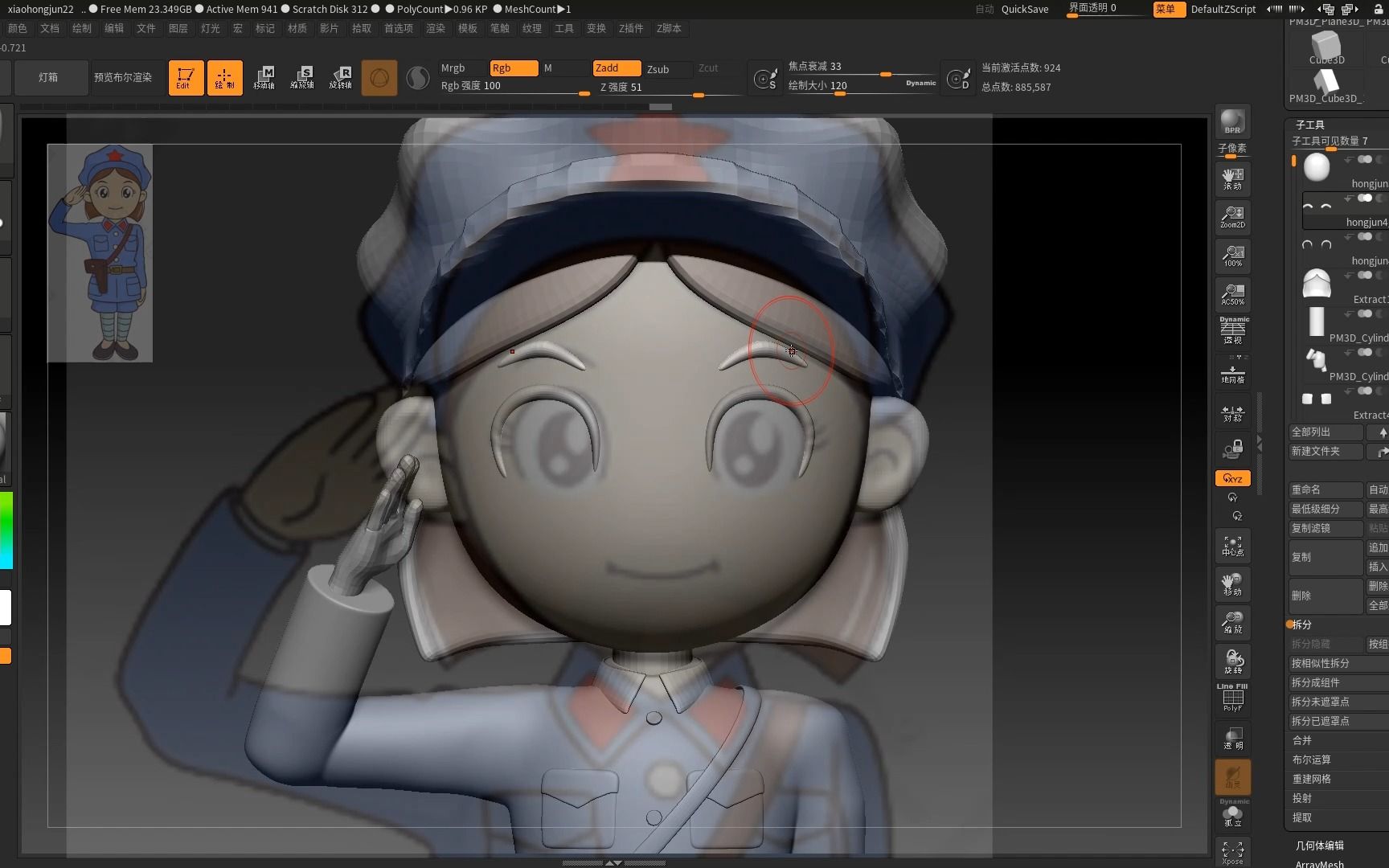Toggle the Mrgb mode
This screenshot has height=868, width=1389.
[x=462, y=68]
